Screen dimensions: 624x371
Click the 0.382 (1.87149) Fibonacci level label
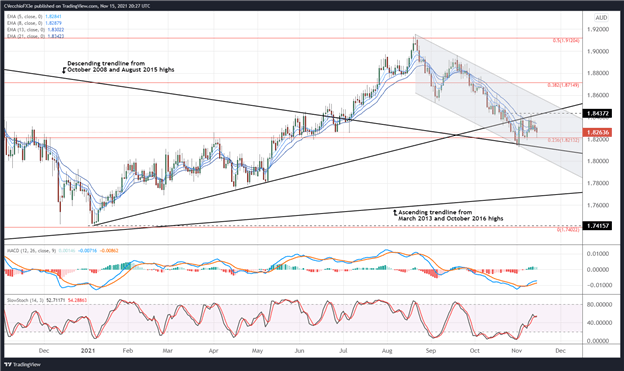(x=564, y=85)
